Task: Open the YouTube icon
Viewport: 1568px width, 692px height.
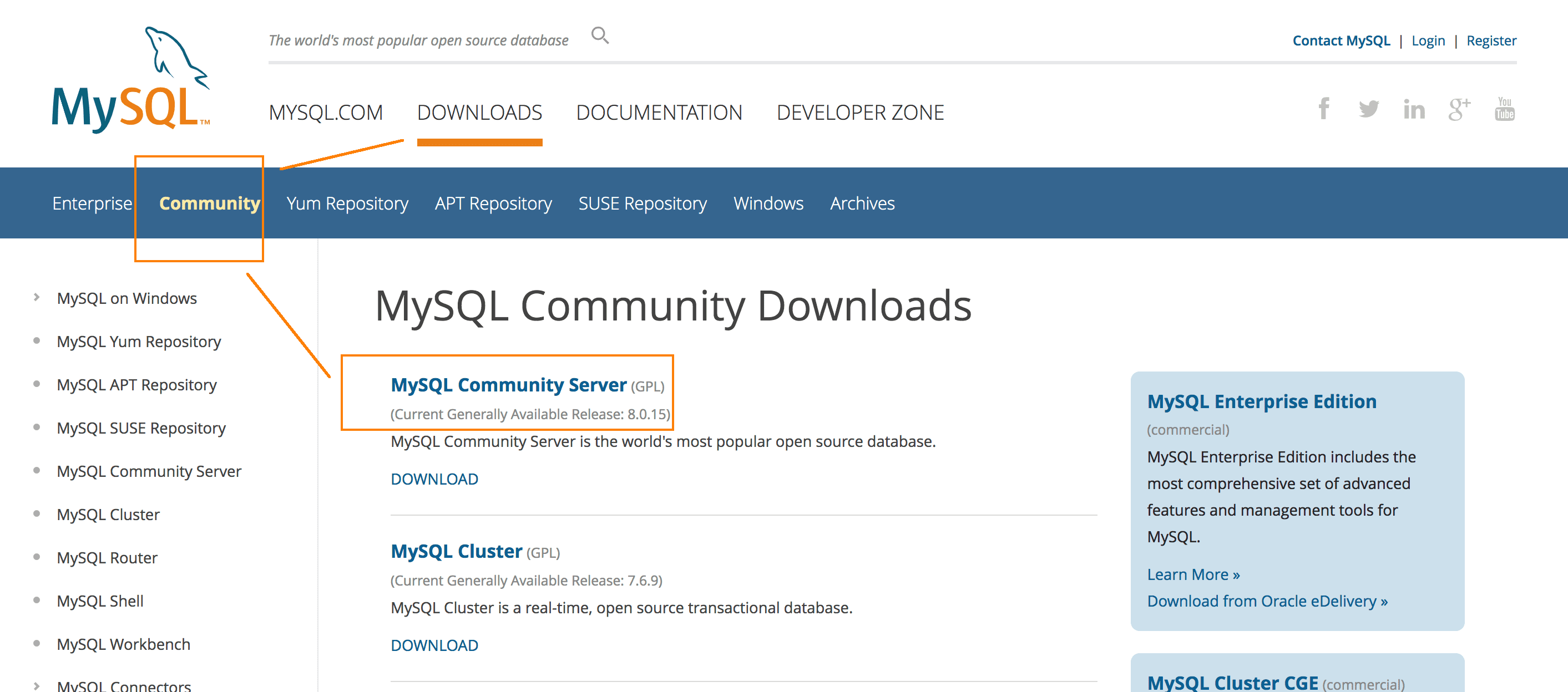Action: [1504, 109]
